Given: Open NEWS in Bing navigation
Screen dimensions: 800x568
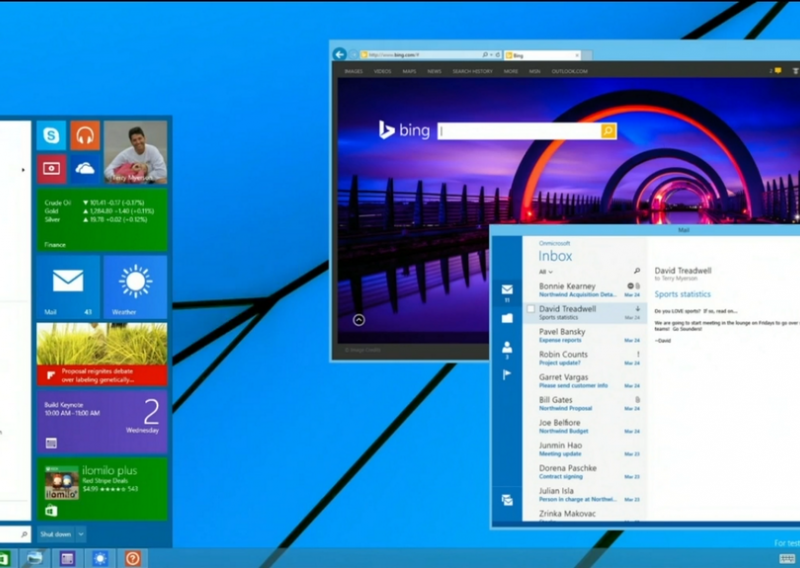Looking at the screenshot, I should [x=434, y=71].
